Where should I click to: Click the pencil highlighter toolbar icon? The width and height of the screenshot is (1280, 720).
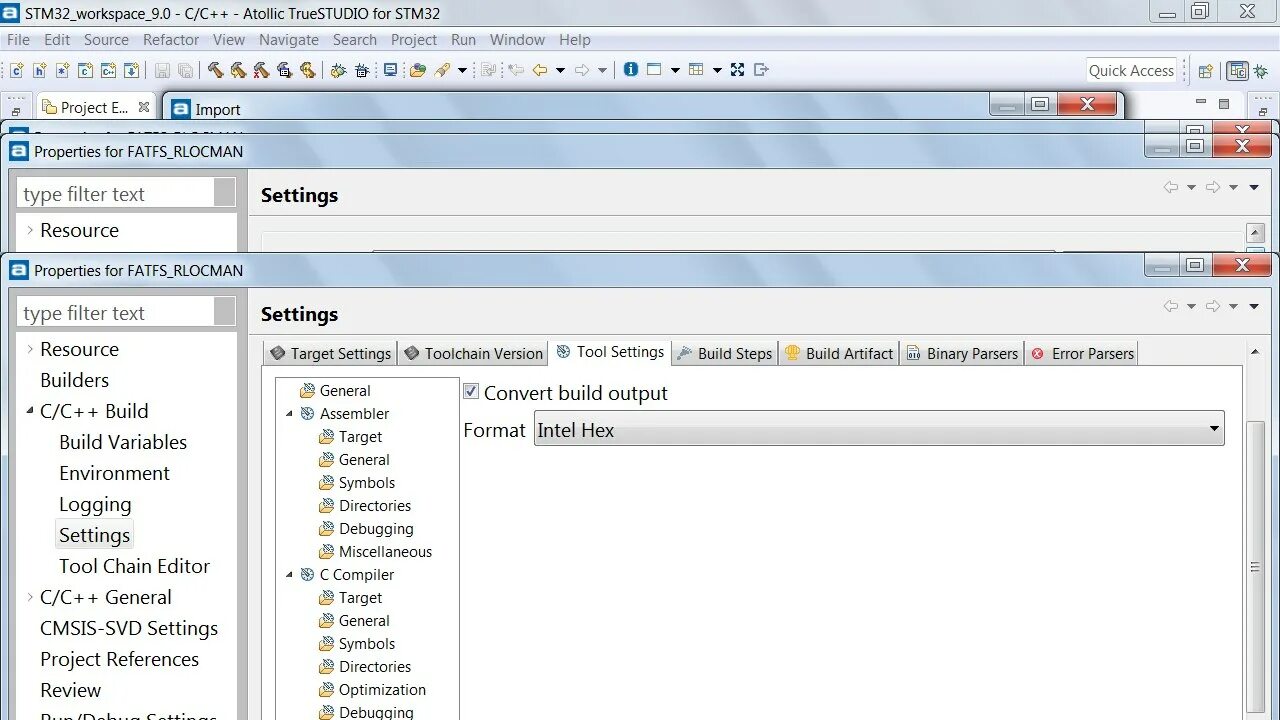(442, 70)
